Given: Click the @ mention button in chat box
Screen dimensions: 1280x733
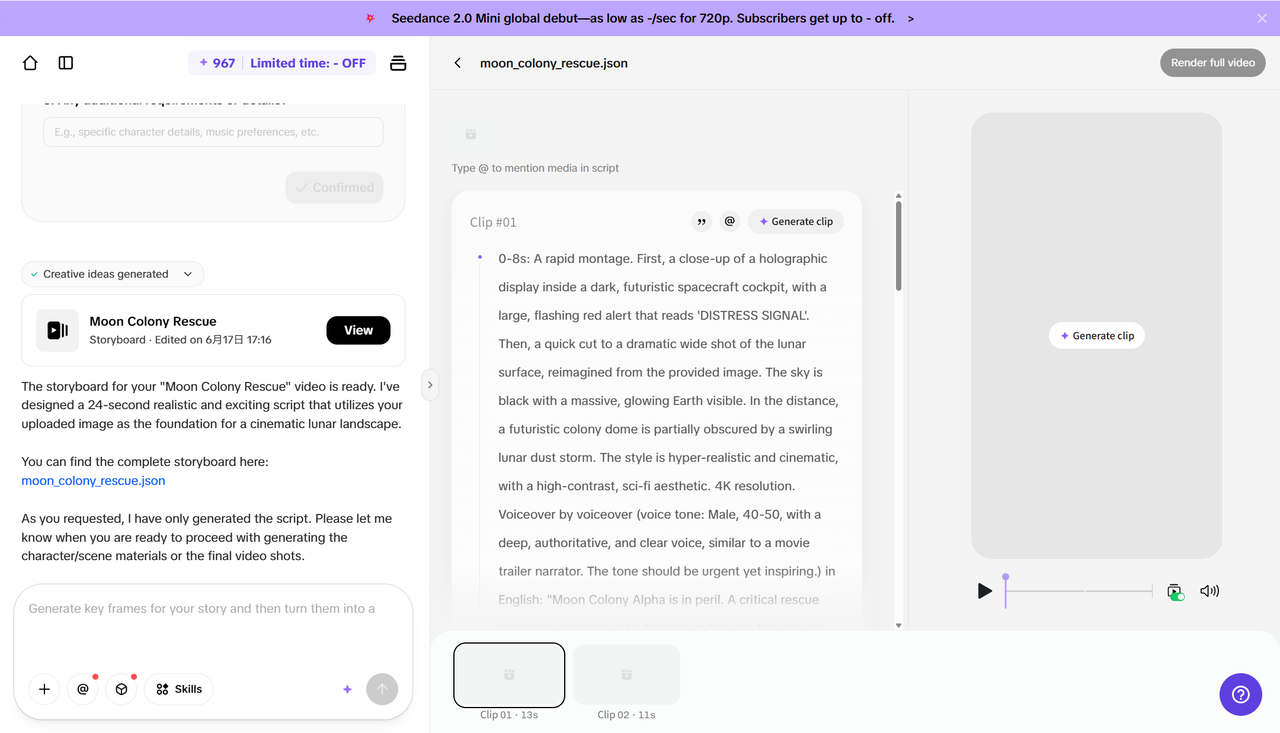Looking at the screenshot, I should point(83,689).
